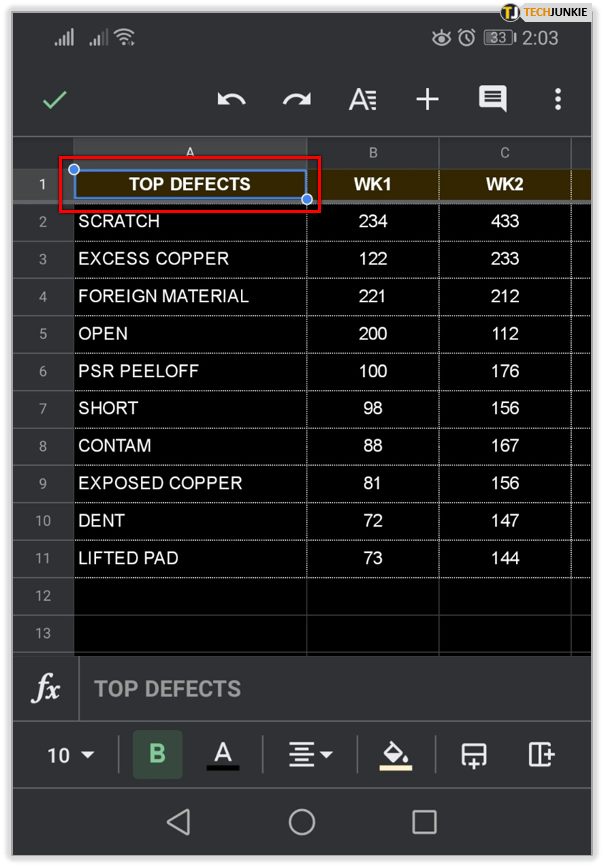Expand the horizontal alignment dropdown

pyautogui.click(x=310, y=755)
